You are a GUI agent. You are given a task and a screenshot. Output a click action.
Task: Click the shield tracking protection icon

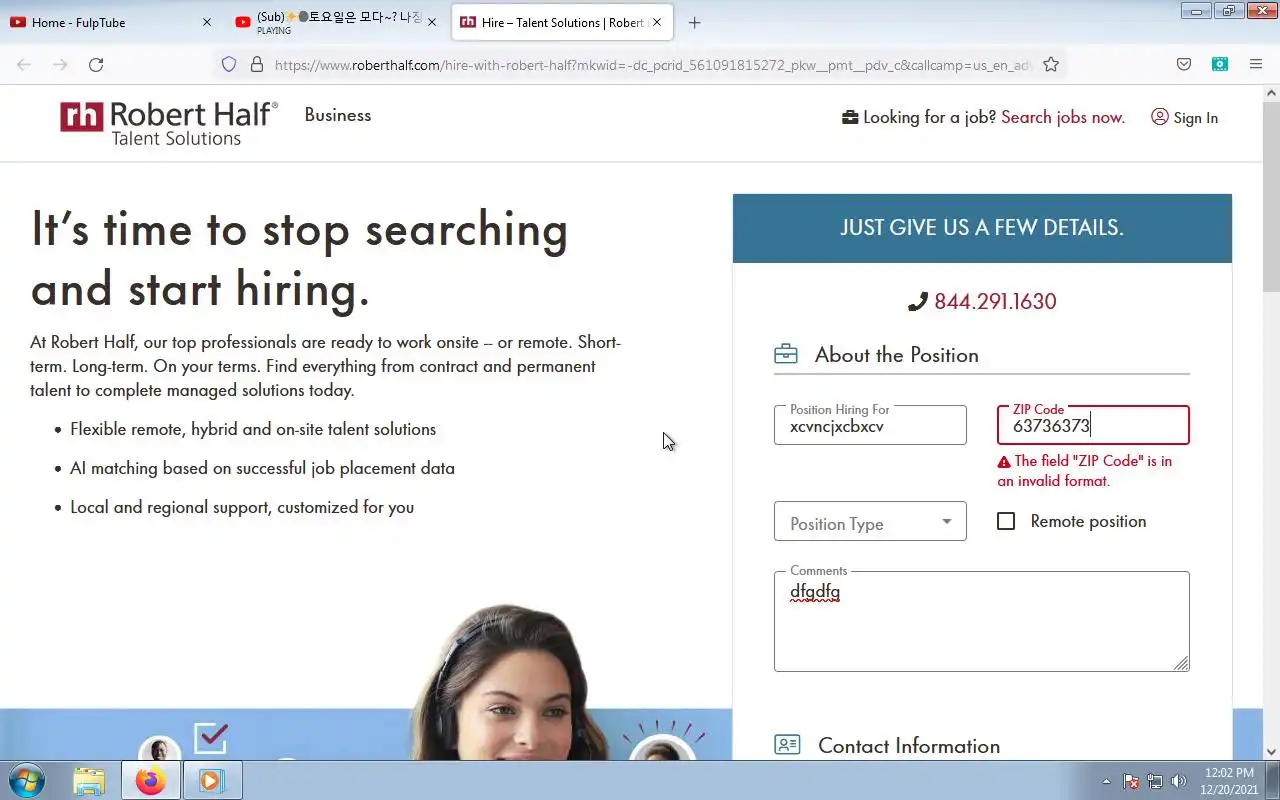click(229, 64)
